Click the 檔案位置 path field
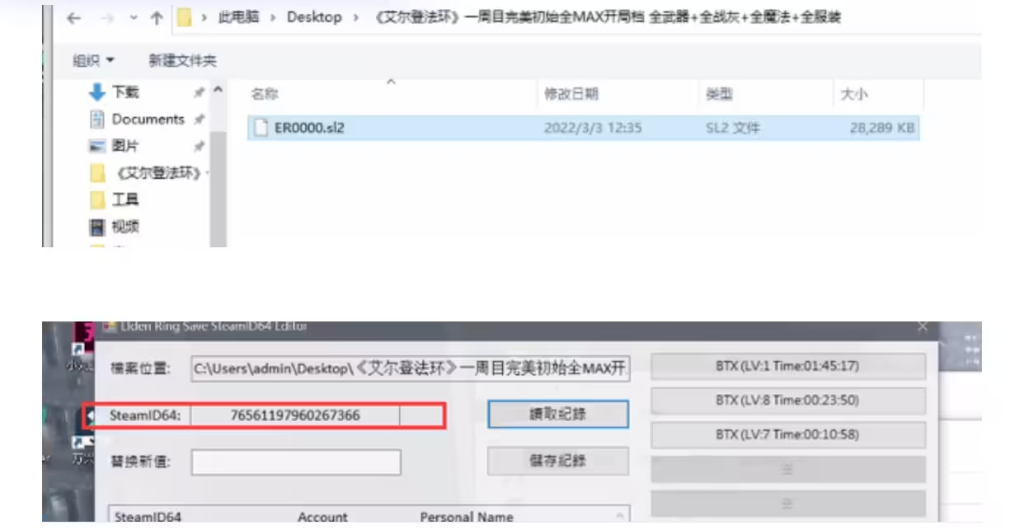 [411, 369]
